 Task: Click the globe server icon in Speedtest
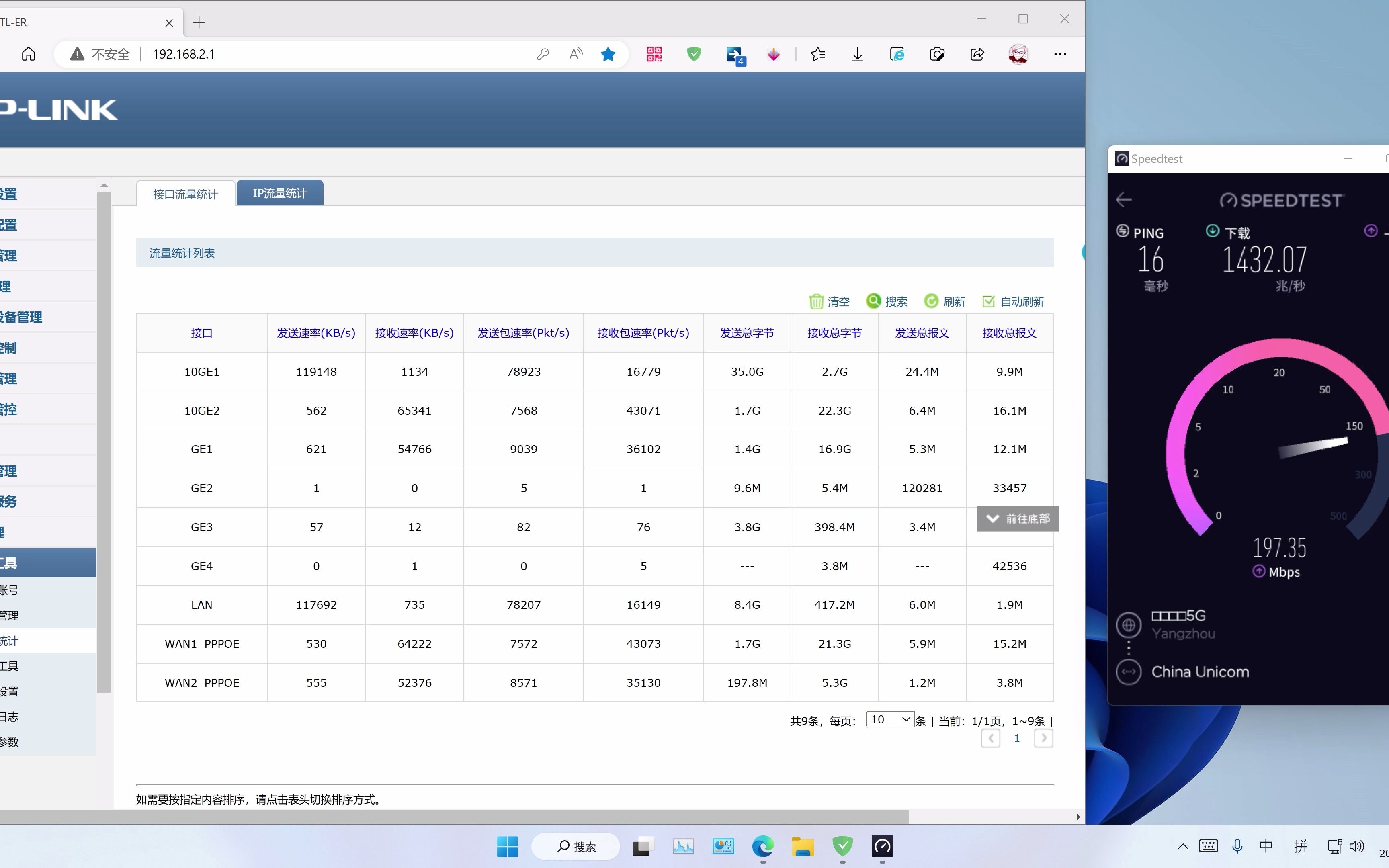coord(1129,624)
